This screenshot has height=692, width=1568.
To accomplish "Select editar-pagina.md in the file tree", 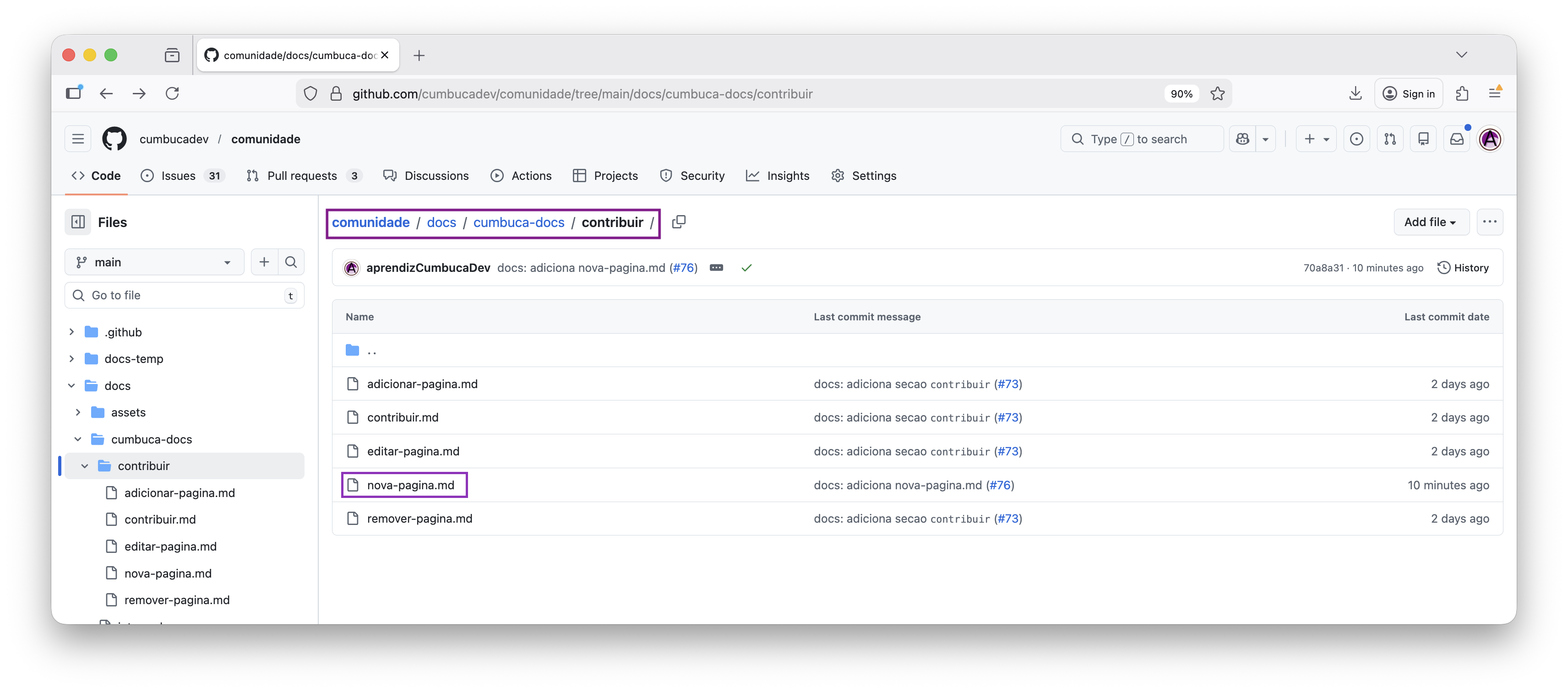I will [170, 546].
